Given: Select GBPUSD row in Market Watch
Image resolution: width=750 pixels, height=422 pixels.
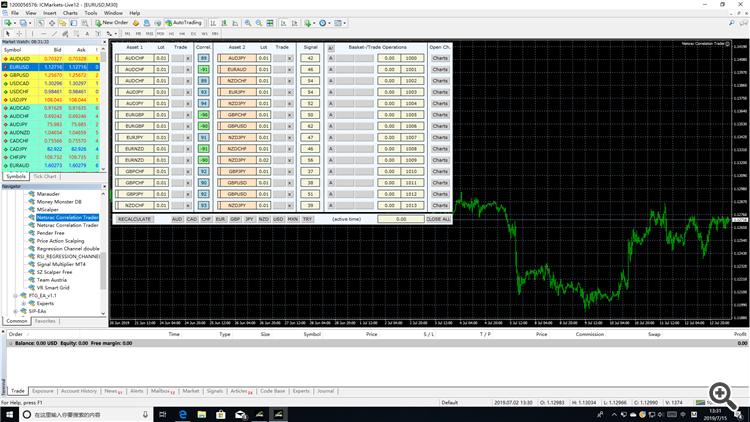Looking at the screenshot, I should pyautogui.click(x=51, y=75).
